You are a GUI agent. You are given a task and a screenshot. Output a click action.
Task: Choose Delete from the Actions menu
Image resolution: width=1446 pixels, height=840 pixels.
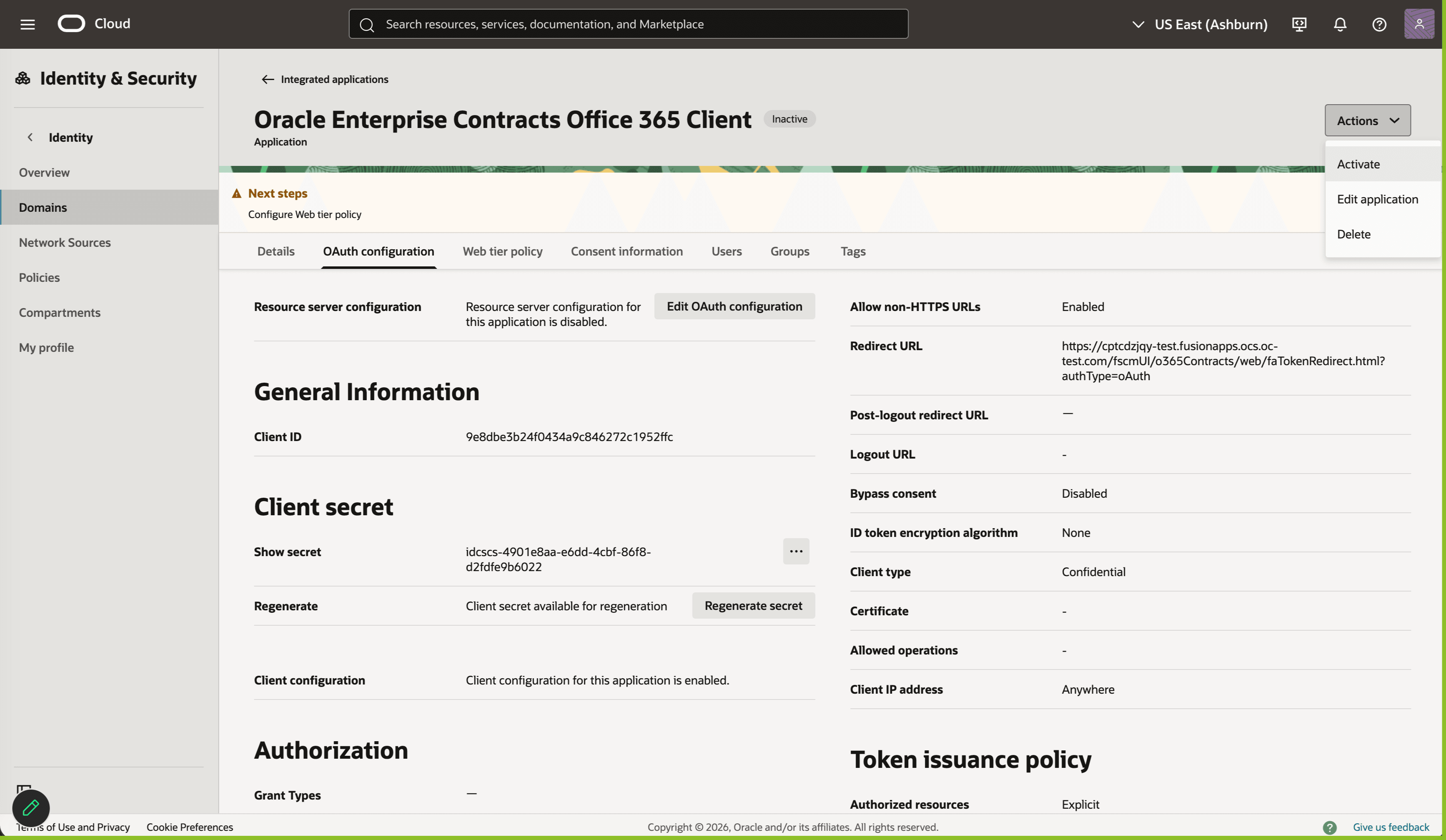coord(1384,234)
